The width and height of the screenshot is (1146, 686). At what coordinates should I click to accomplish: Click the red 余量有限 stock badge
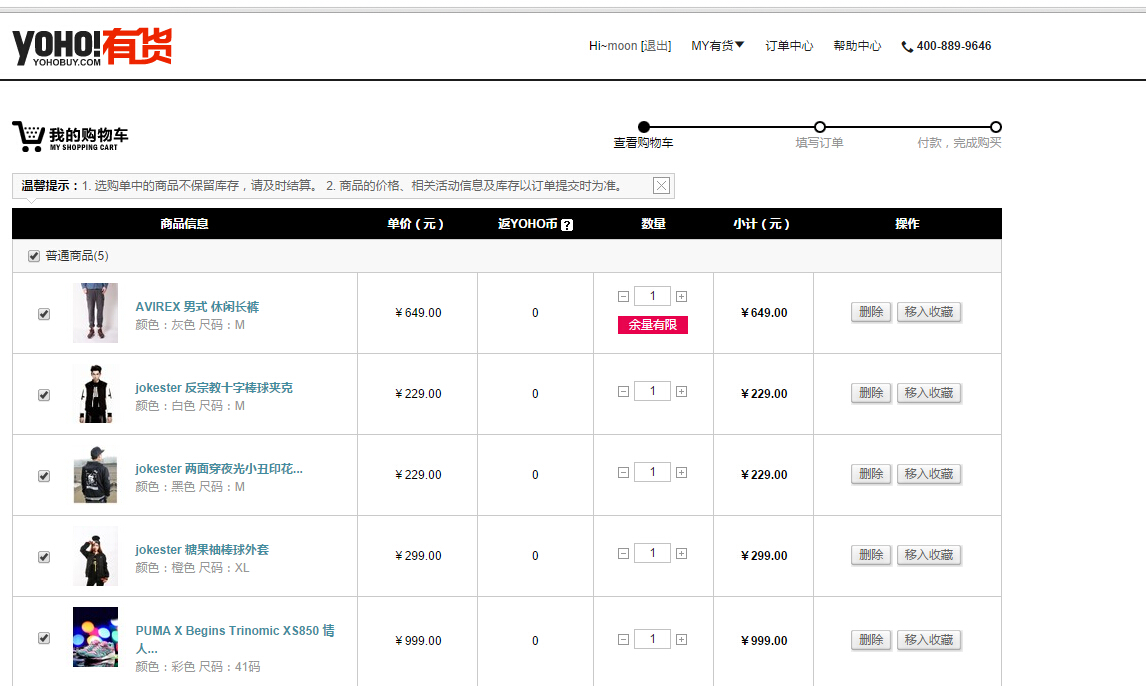coord(653,325)
